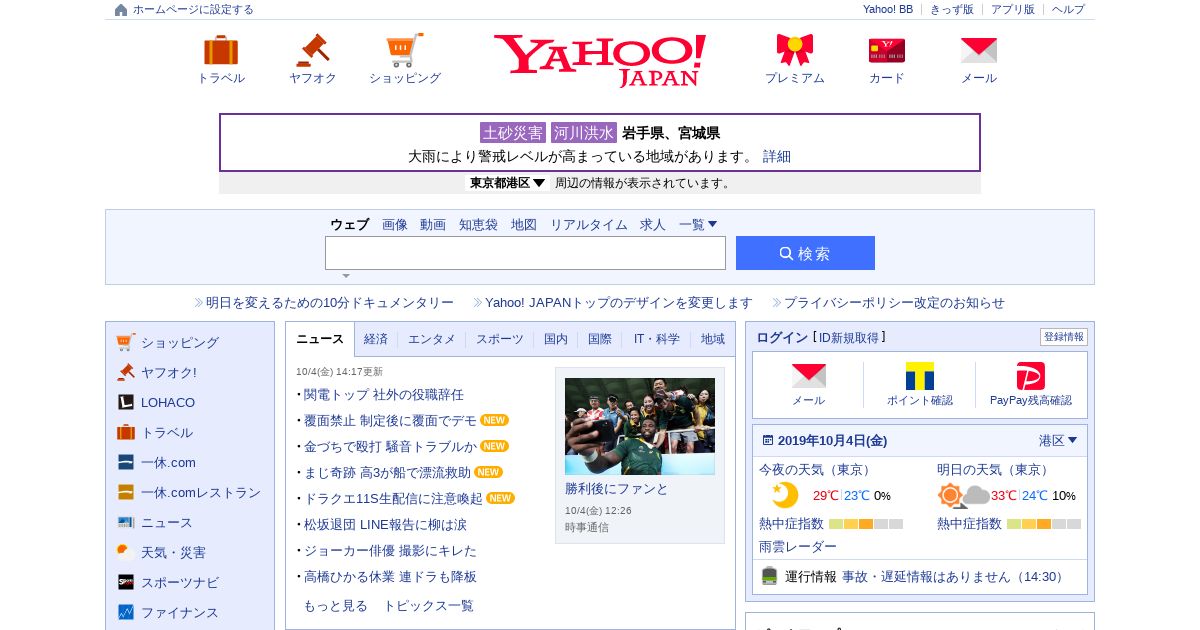Select the 求人 search tab
The width and height of the screenshot is (1200, 630).
tap(653, 225)
